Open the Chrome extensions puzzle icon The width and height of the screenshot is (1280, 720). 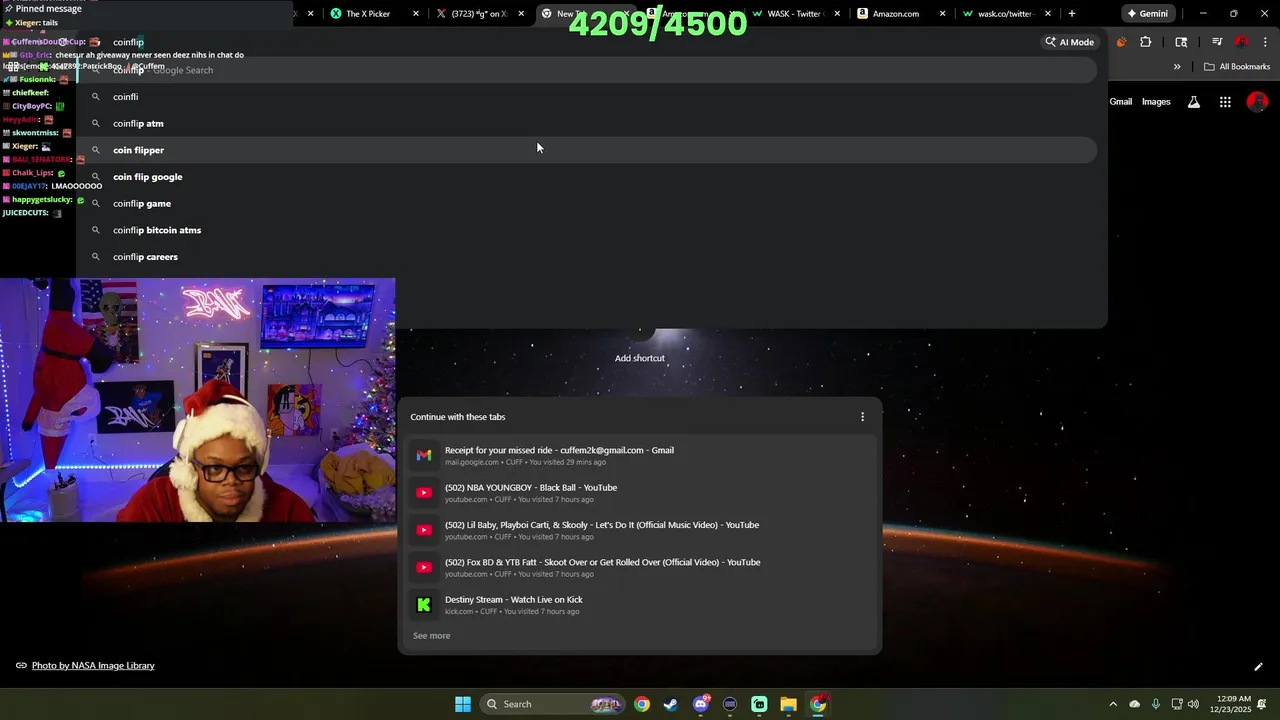tap(1146, 42)
